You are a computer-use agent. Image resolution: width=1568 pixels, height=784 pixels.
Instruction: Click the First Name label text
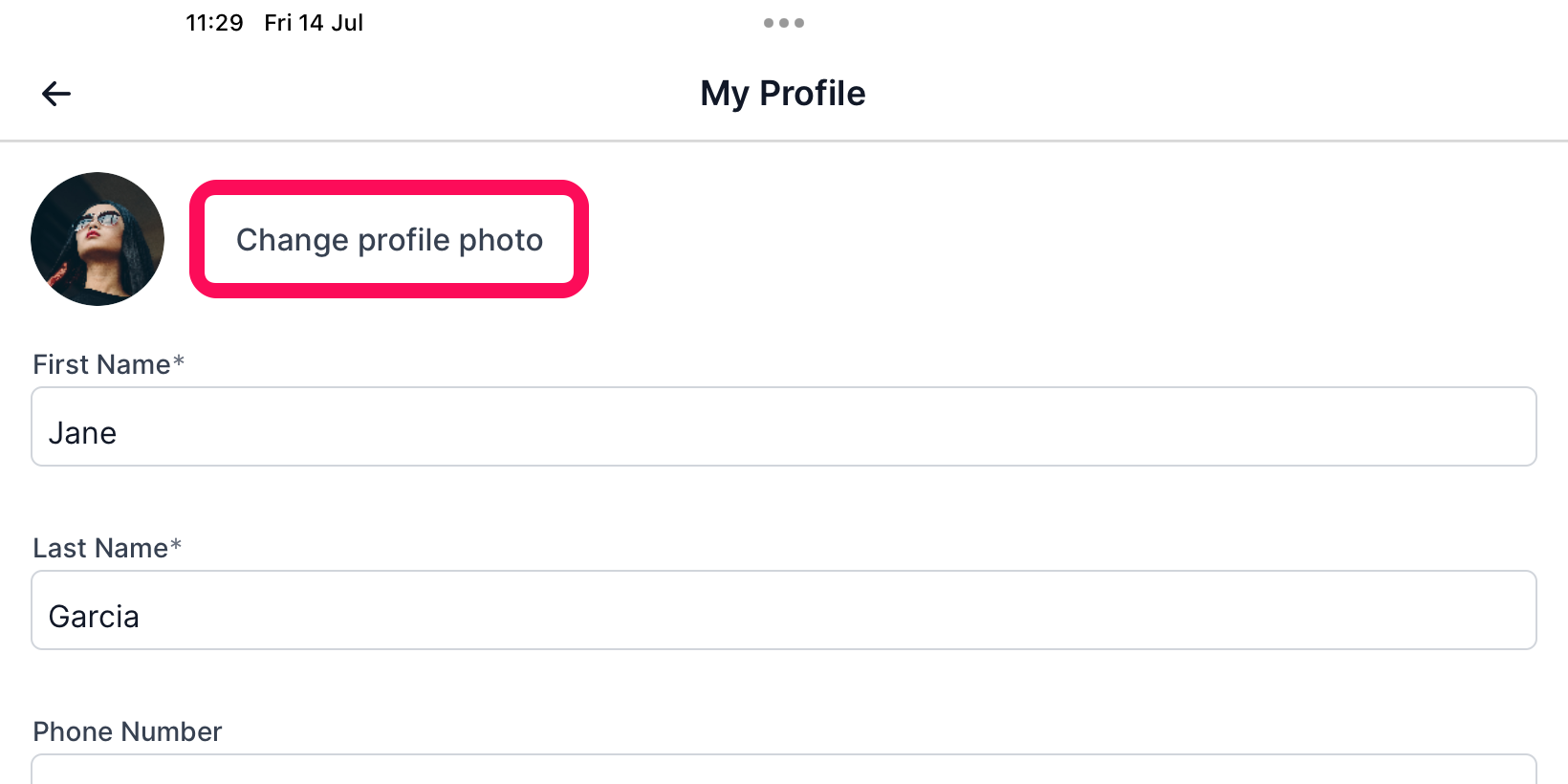(101, 364)
